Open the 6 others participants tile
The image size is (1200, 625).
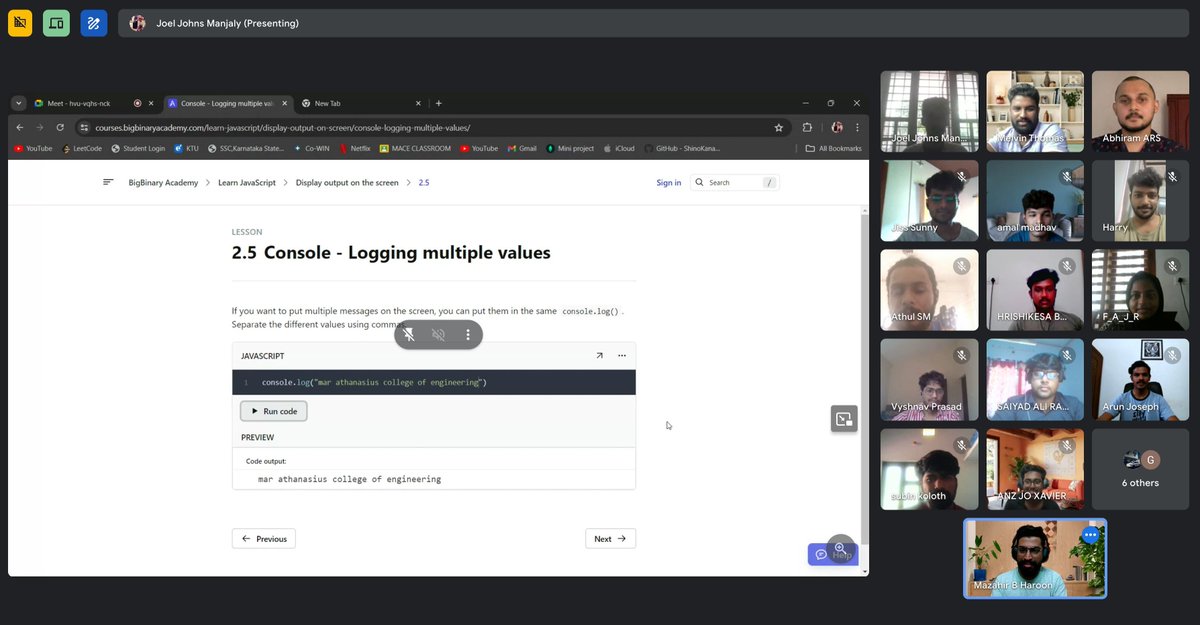point(1140,469)
